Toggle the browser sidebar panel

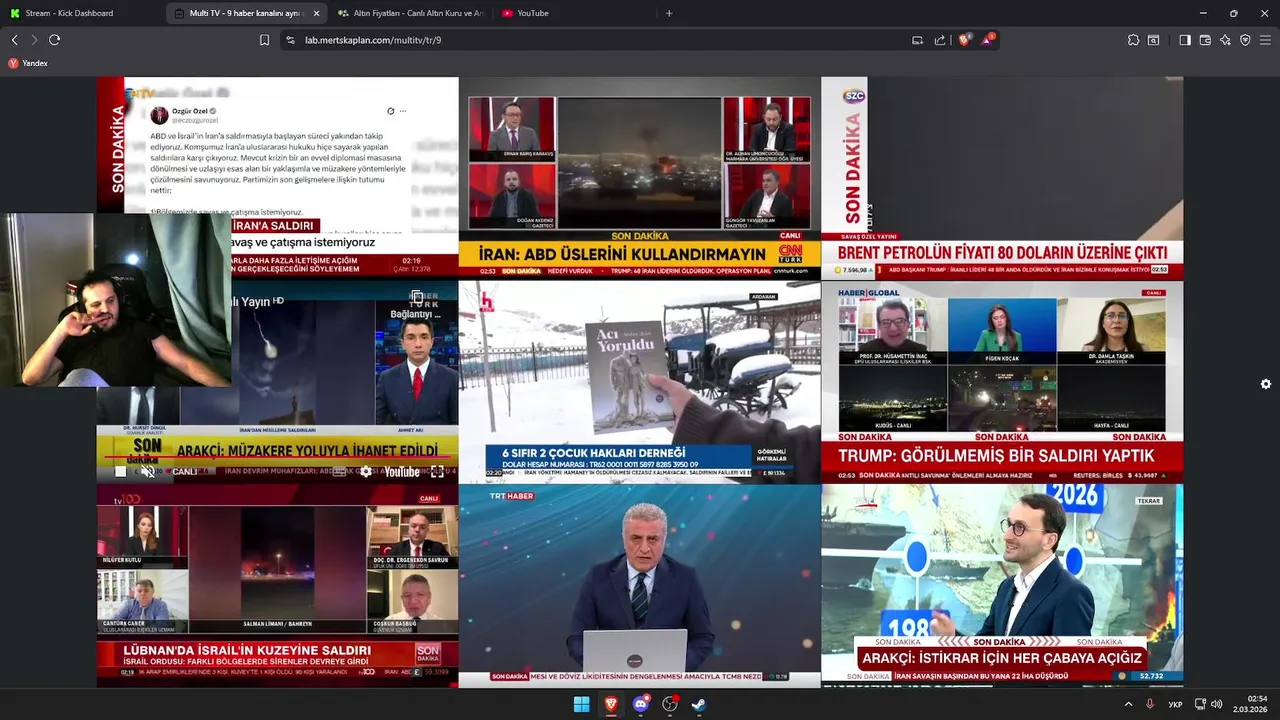[x=1185, y=40]
